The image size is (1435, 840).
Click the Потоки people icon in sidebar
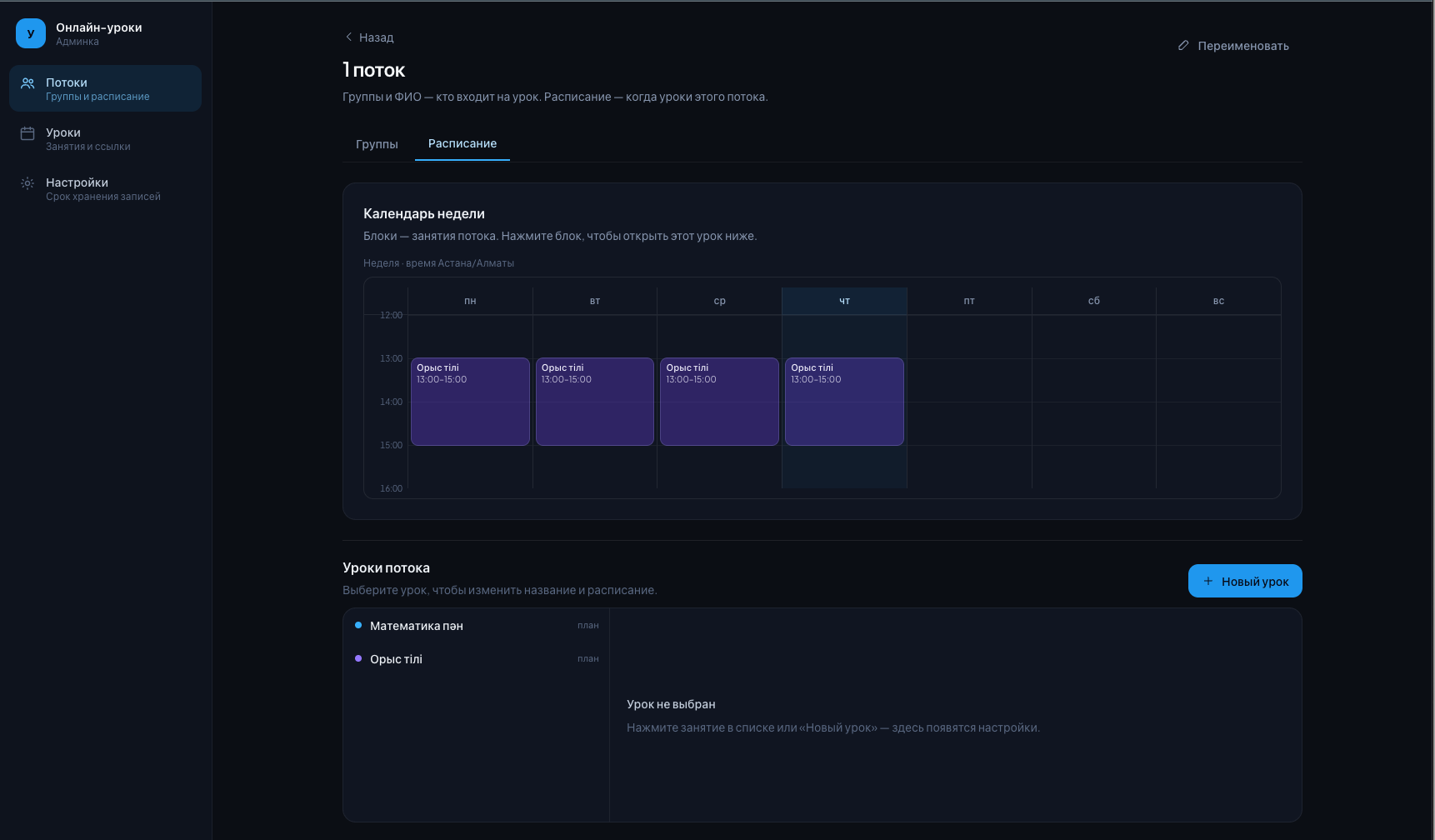click(x=27, y=83)
